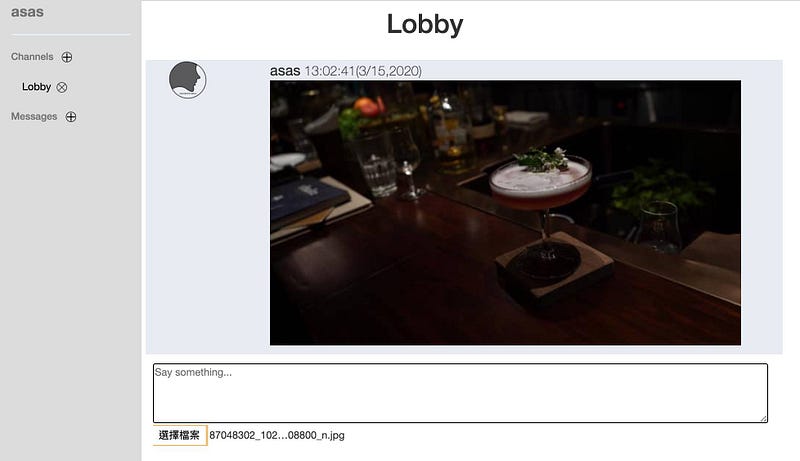Screen dimensions: 800x461
Task: Select the Channels section label
Action: pyautogui.click(x=32, y=57)
